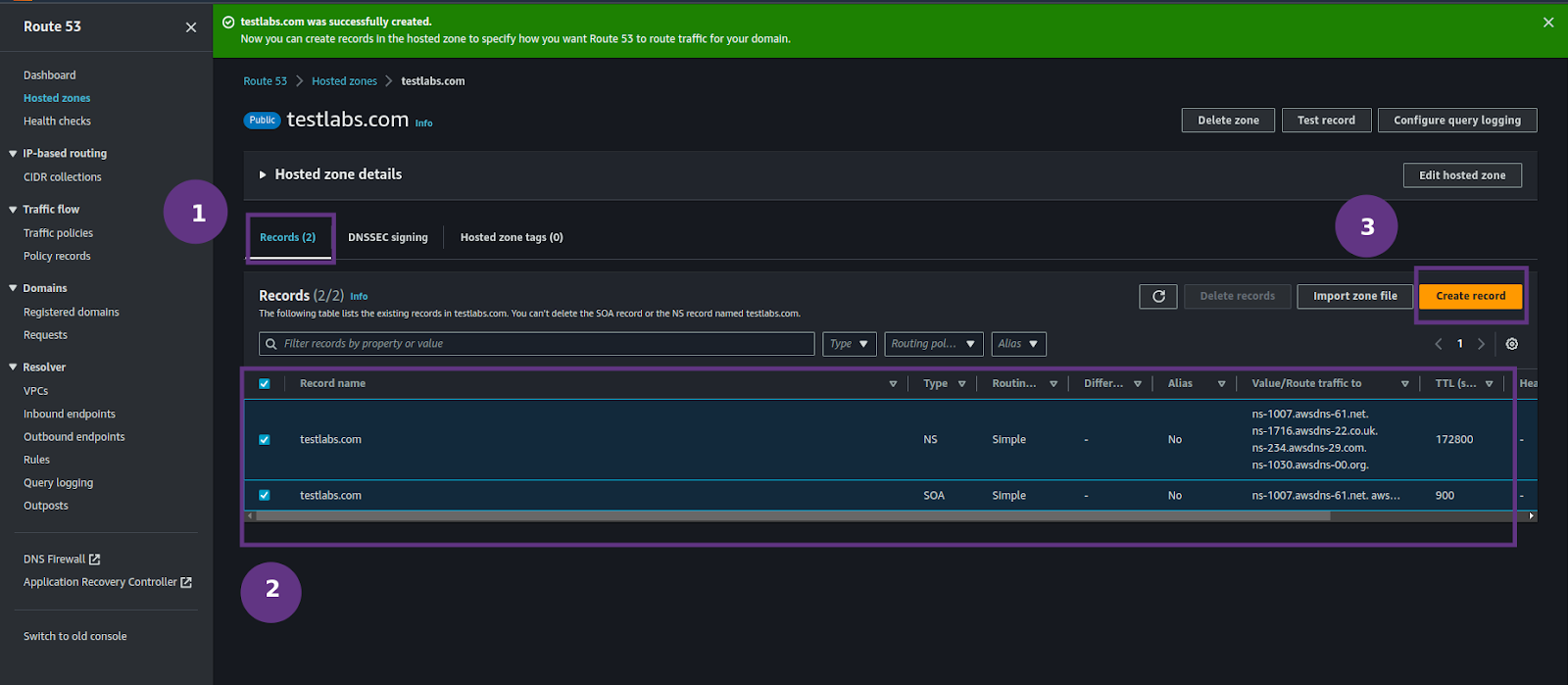Image resolution: width=1568 pixels, height=685 pixels.
Task: Collapse the Resolver sidebar section
Action: 13,367
